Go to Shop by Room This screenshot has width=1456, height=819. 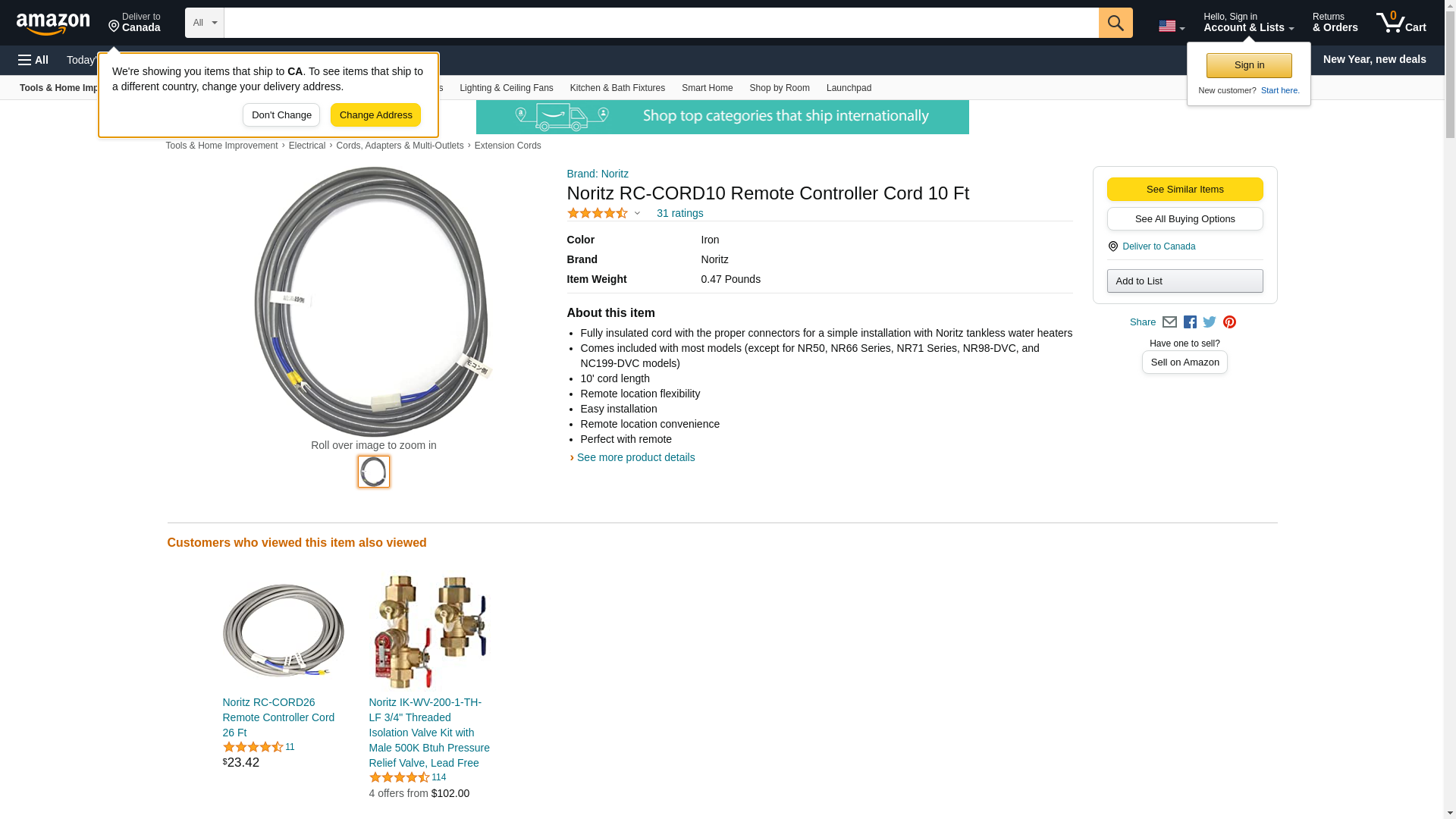tap(779, 88)
